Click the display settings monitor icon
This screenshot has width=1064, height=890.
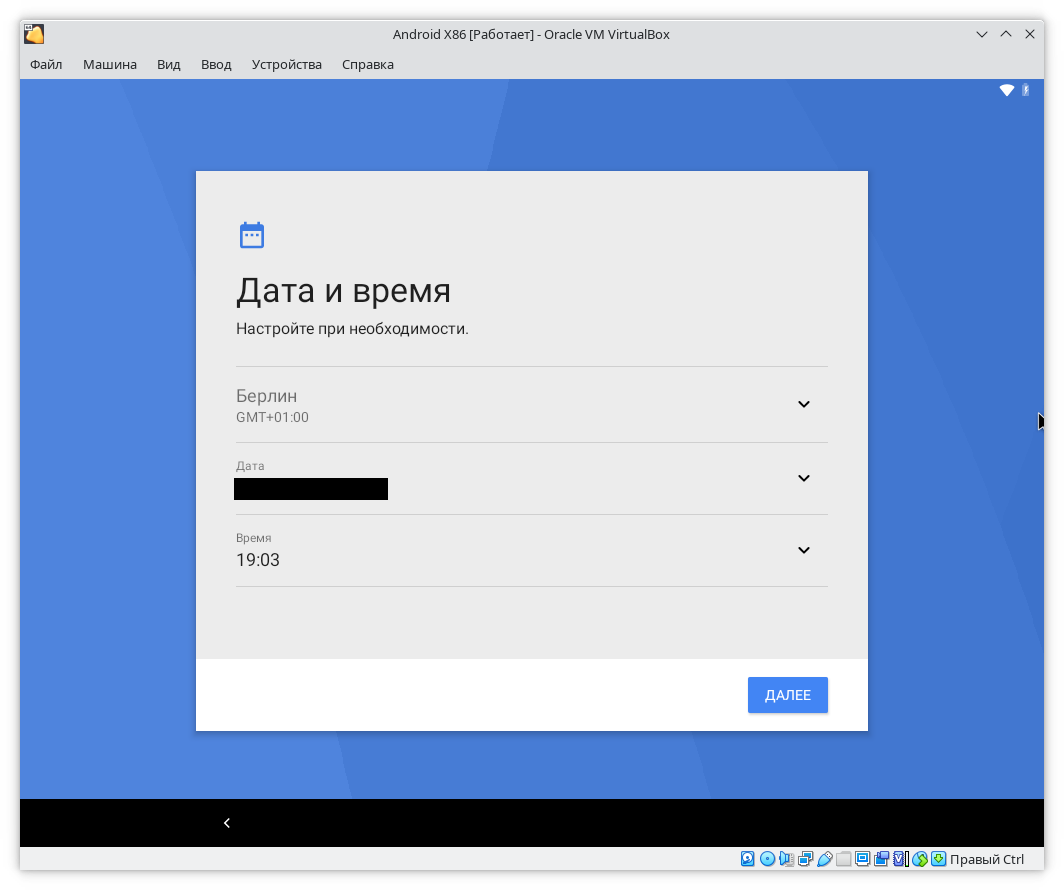862,859
